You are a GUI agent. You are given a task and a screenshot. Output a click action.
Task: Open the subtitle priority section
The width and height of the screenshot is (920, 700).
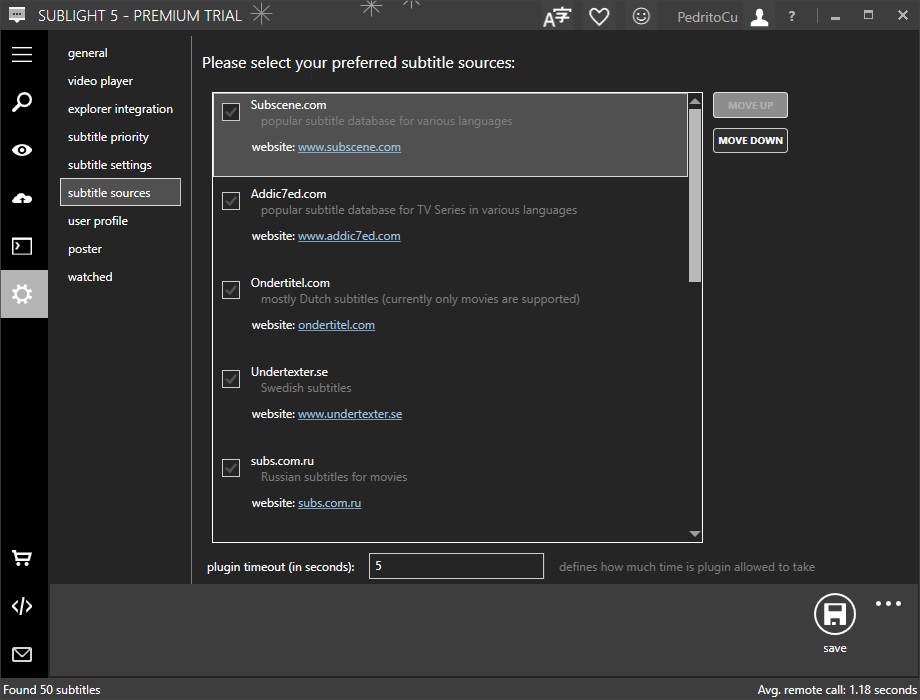click(x=109, y=137)
